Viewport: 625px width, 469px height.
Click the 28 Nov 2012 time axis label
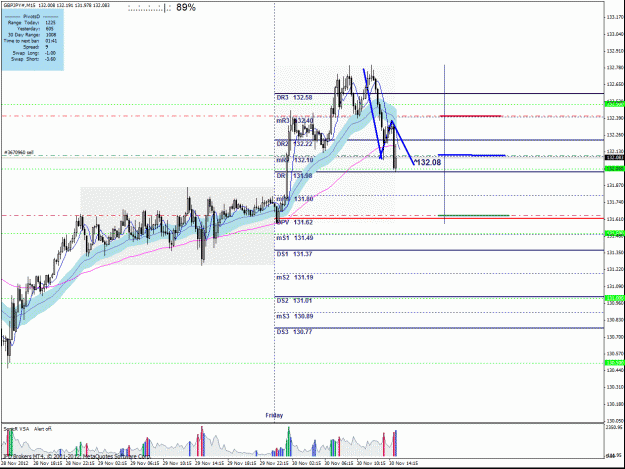pyautogui.click(x=15, y=463)
